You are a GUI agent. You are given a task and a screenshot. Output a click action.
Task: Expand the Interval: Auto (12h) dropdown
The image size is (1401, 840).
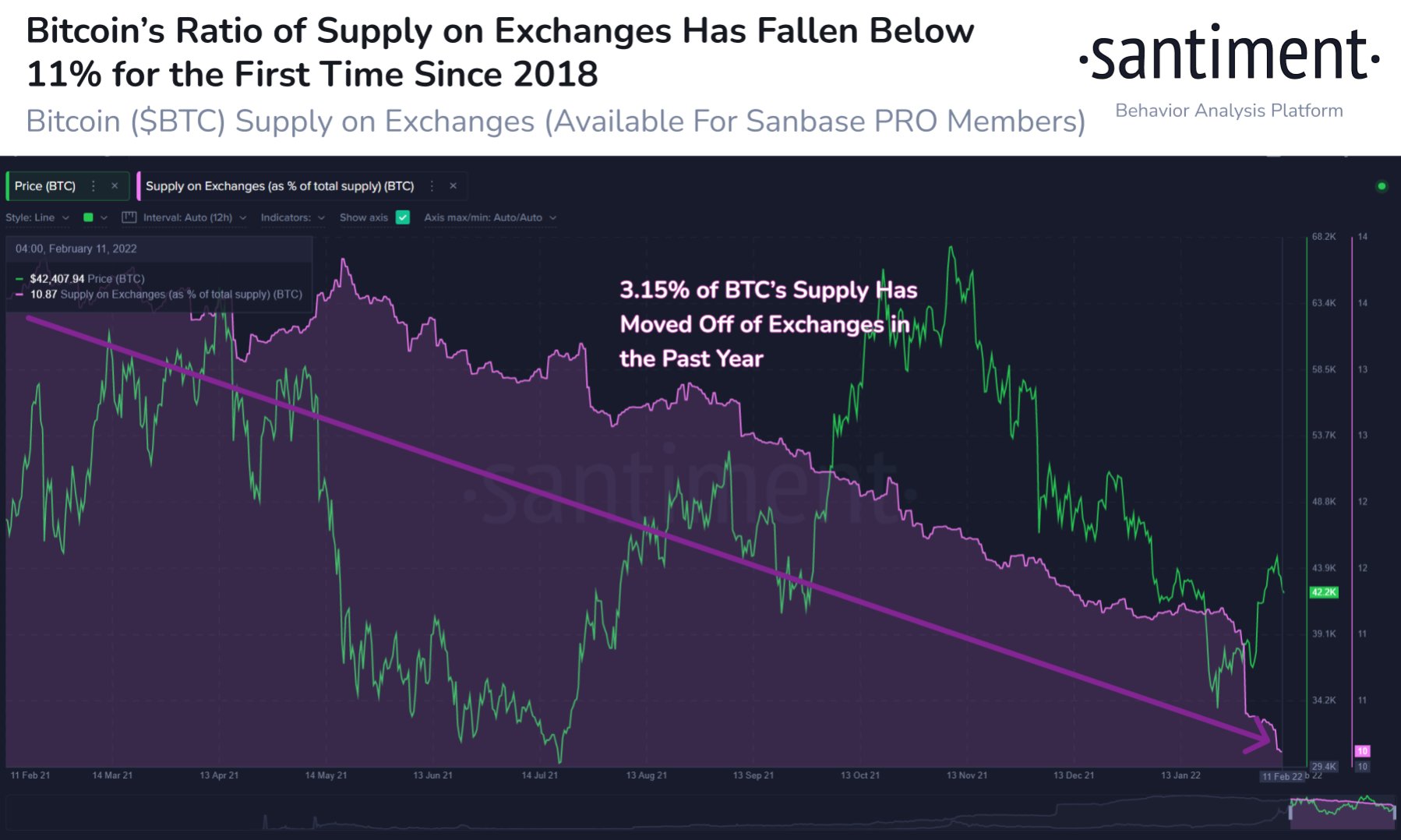(189, 217)
